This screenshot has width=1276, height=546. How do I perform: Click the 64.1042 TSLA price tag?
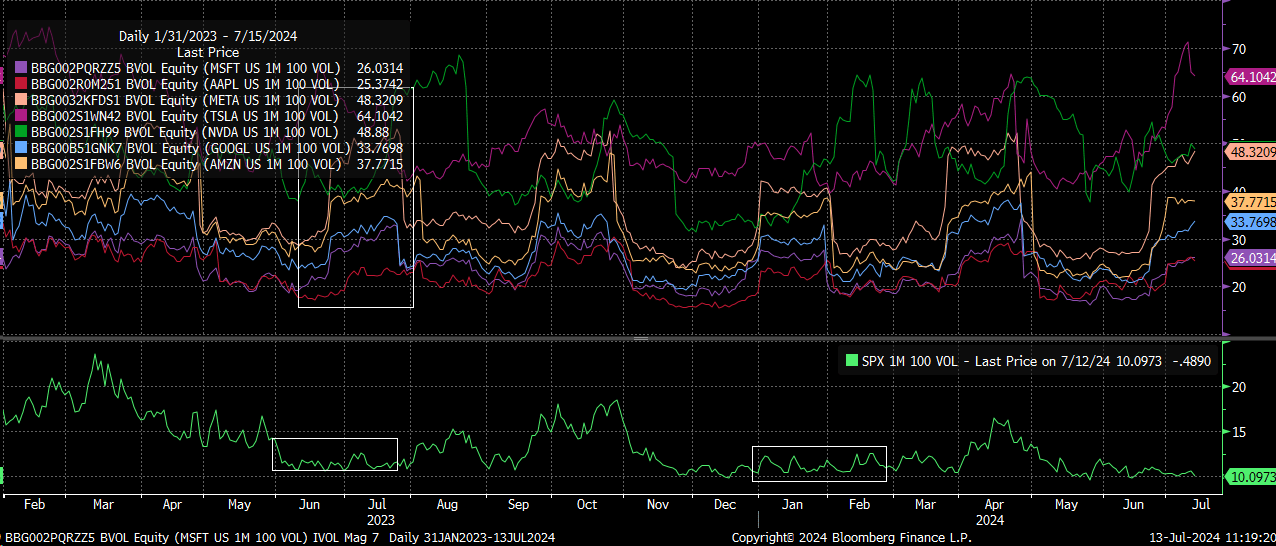click(x=1250, y=77)
